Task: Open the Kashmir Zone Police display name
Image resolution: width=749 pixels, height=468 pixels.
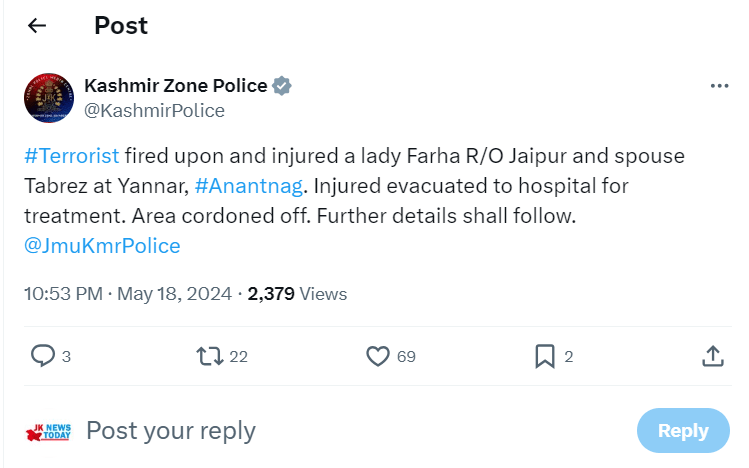Action: [176, 86]
